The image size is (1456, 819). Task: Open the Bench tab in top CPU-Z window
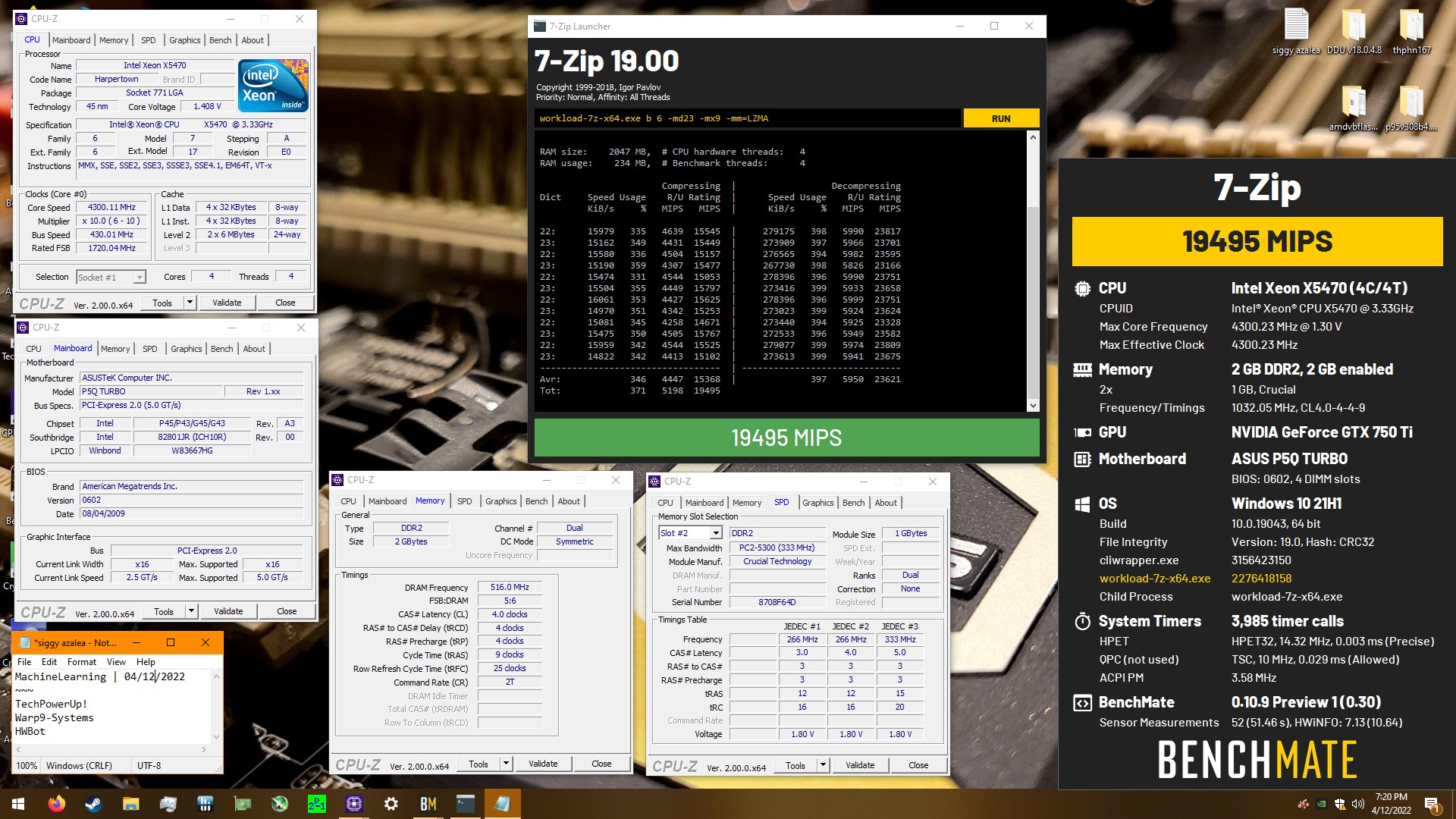click(x=221, y=40)
